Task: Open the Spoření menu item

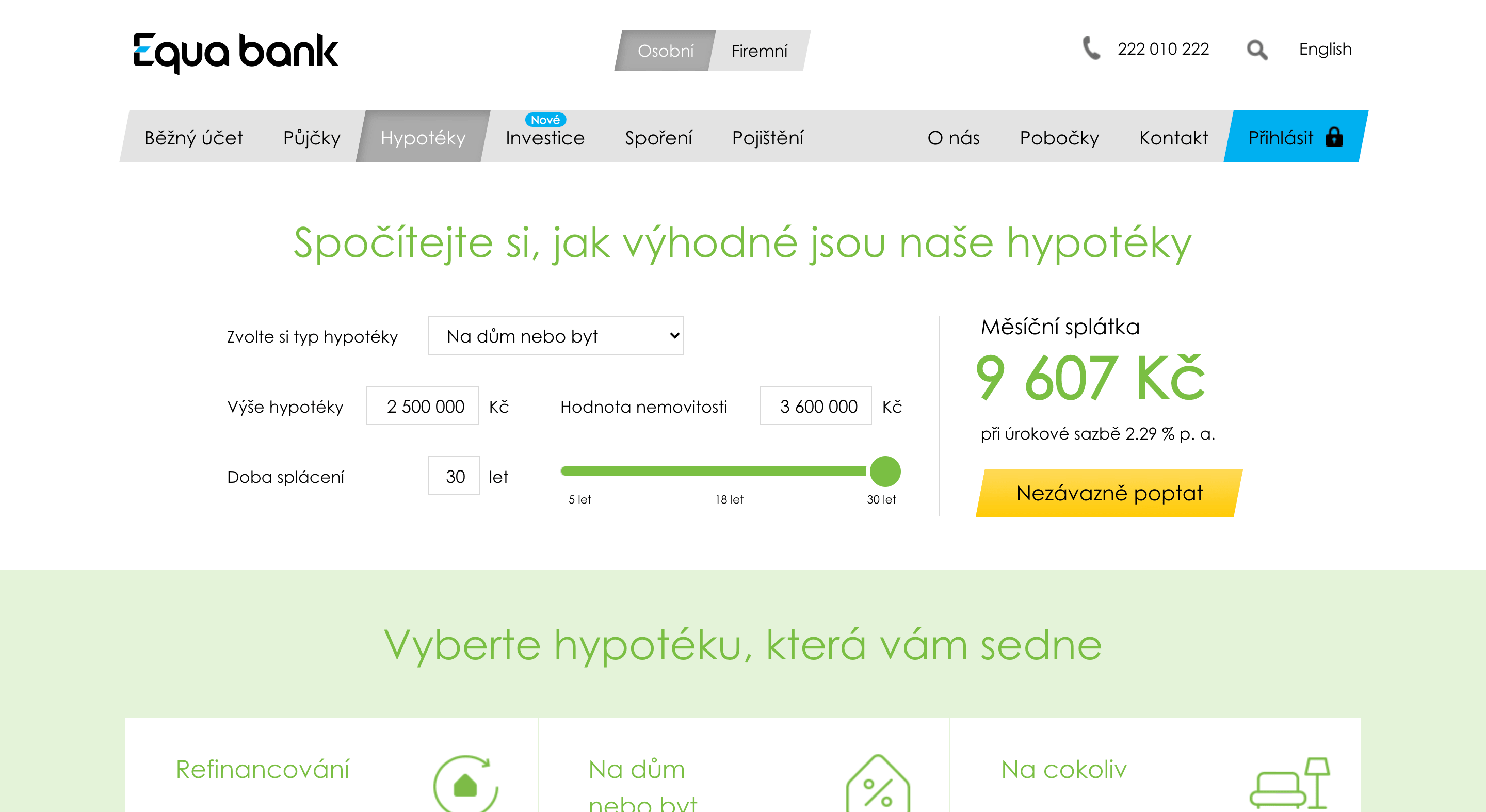Action: coord(658,138)
